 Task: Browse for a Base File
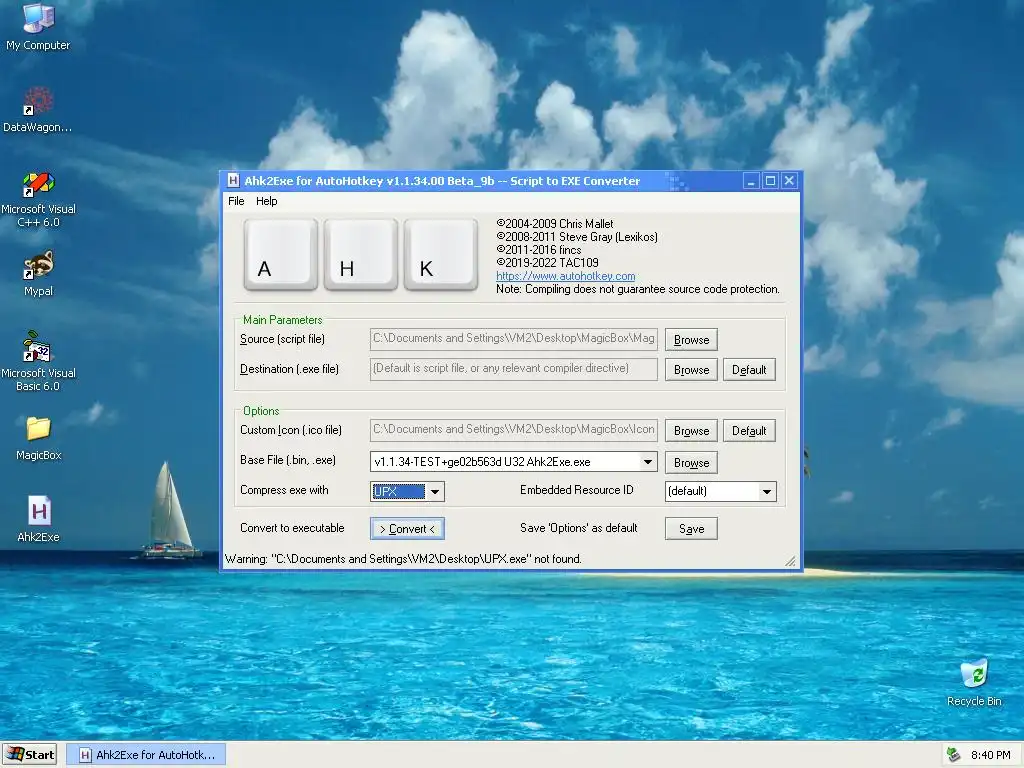pyautogui.click(x=691, y=462)
